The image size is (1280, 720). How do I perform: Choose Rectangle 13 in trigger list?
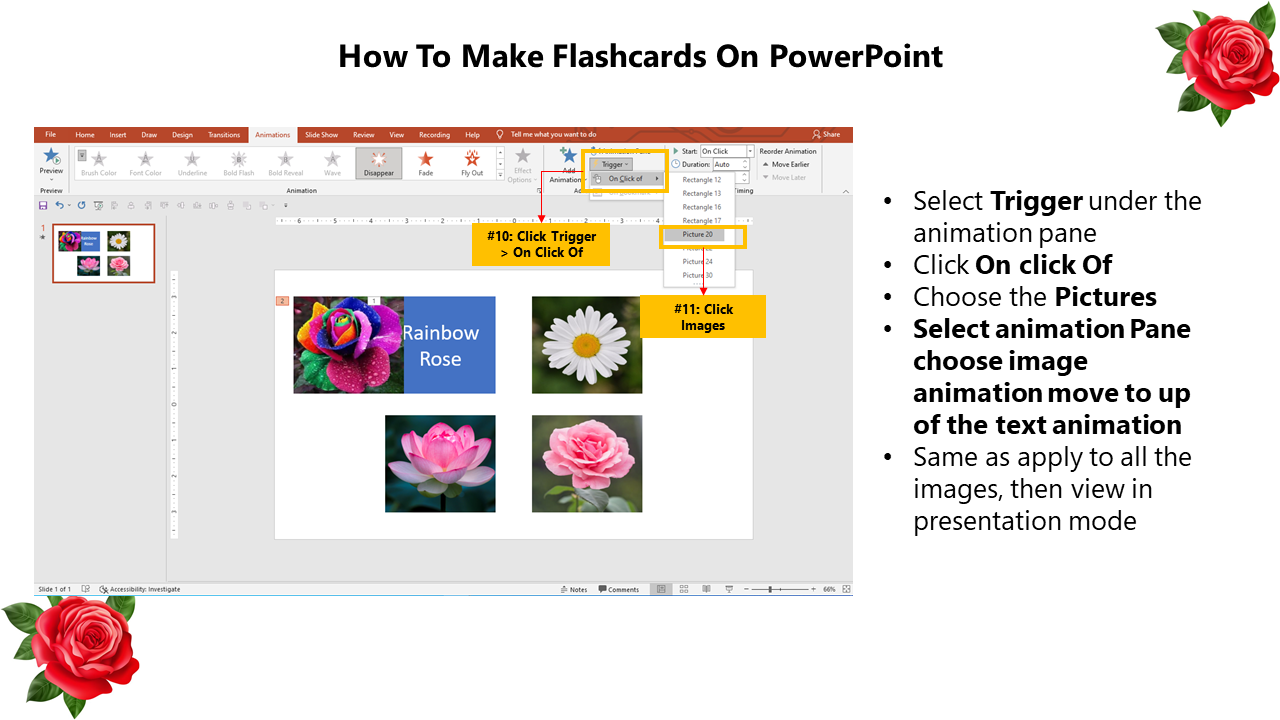701,193
